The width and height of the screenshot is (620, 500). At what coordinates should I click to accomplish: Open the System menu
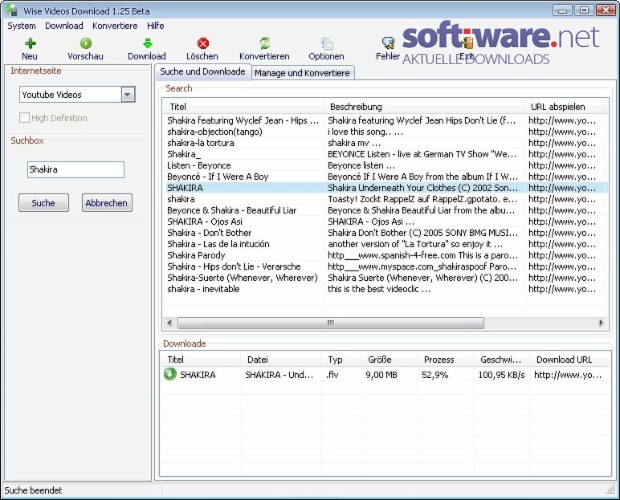click(21, 26)
